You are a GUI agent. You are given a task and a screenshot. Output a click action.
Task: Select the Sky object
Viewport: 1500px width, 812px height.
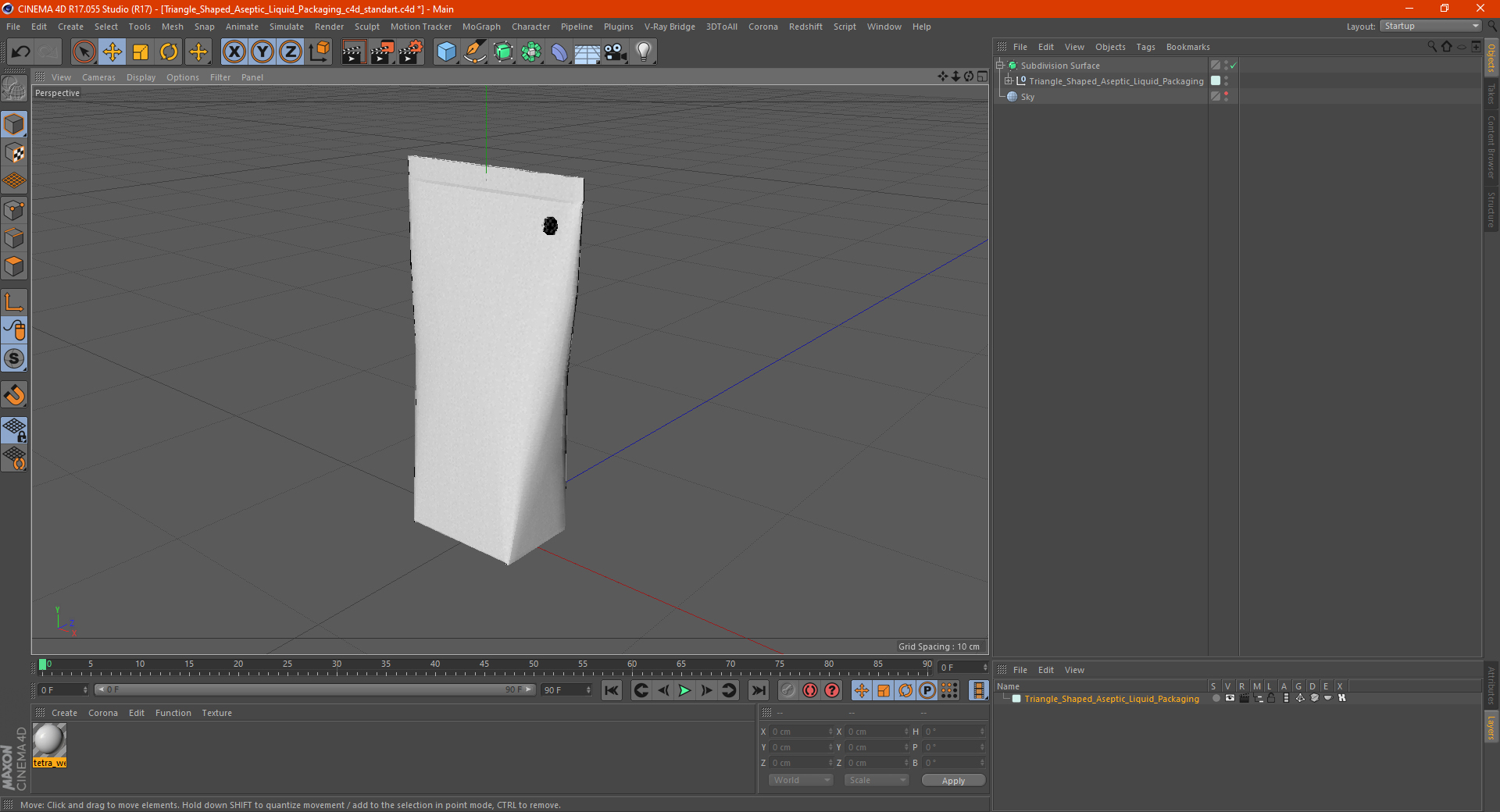(x=1027, y=97)
